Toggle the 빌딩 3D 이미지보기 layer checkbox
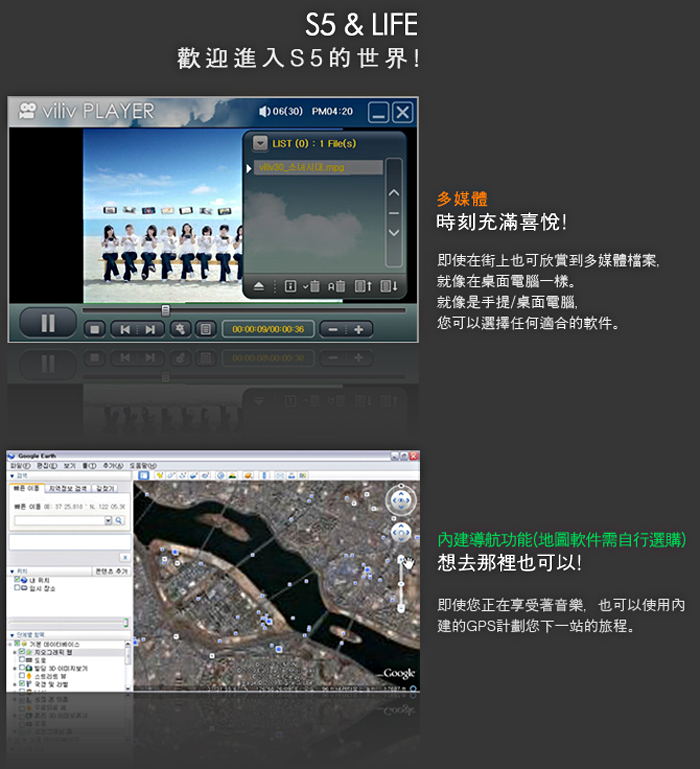The height and width of the screenshot is (769, 700). 22,668
